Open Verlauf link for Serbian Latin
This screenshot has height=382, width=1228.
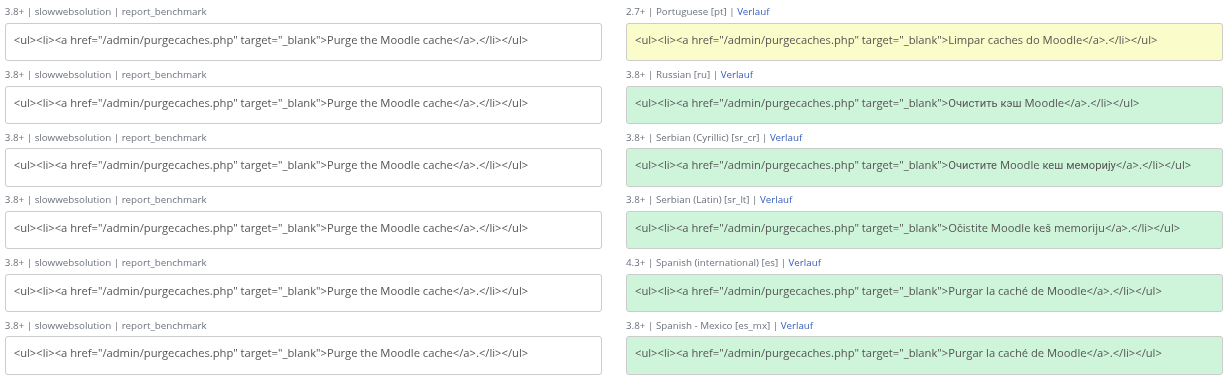coord(776,200)
